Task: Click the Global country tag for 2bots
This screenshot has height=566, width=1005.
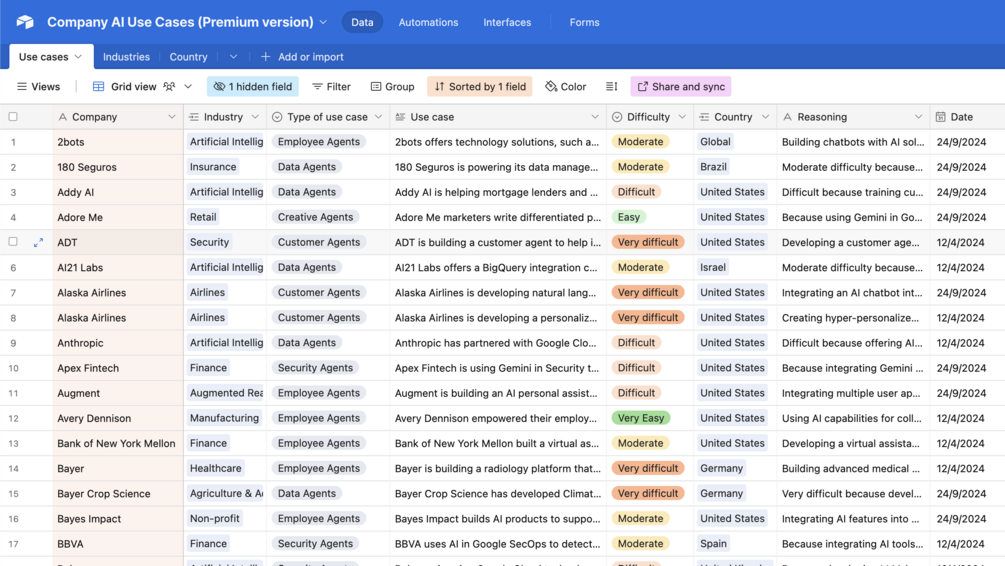Action: coord(715,142)
